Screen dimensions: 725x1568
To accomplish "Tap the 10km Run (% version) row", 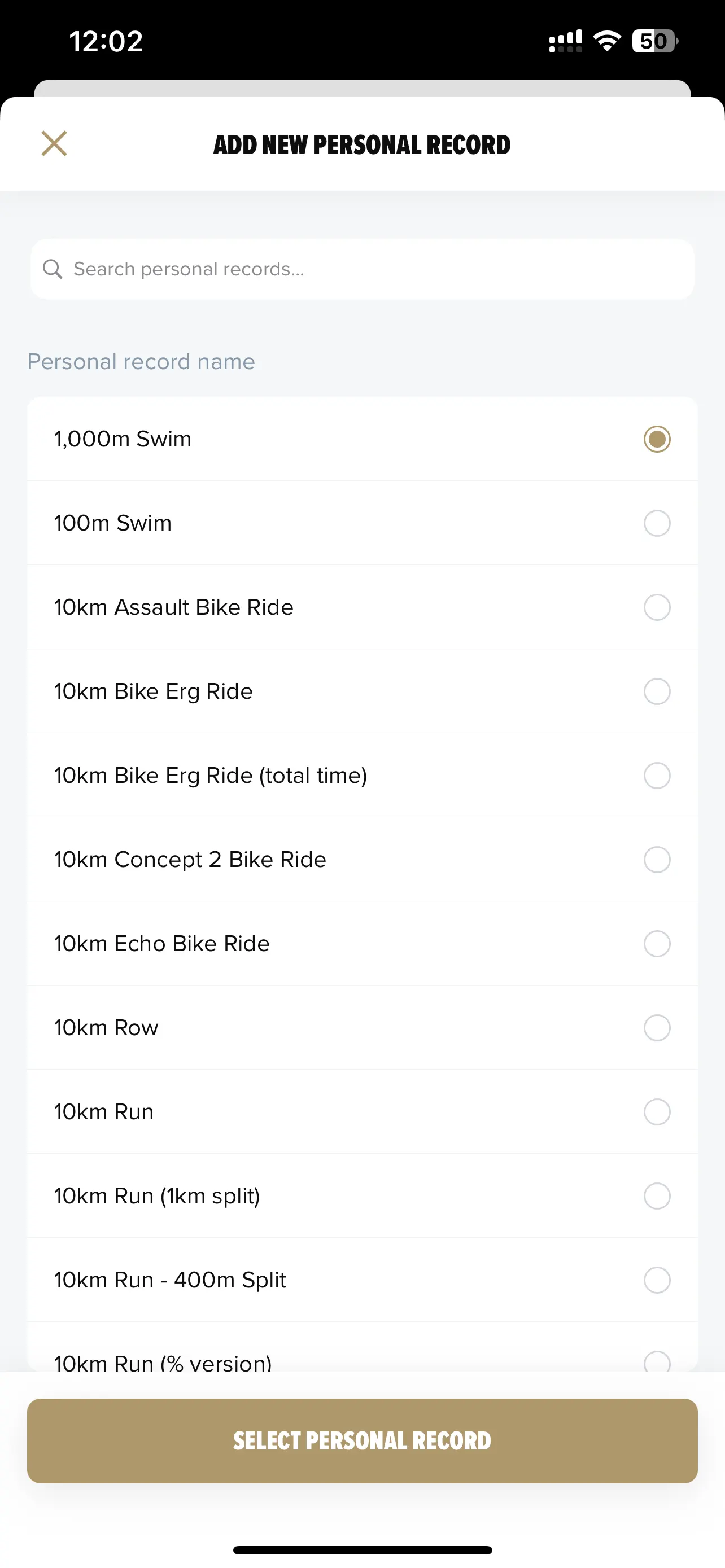I will pyautogui.click(x=362, y=1347).
